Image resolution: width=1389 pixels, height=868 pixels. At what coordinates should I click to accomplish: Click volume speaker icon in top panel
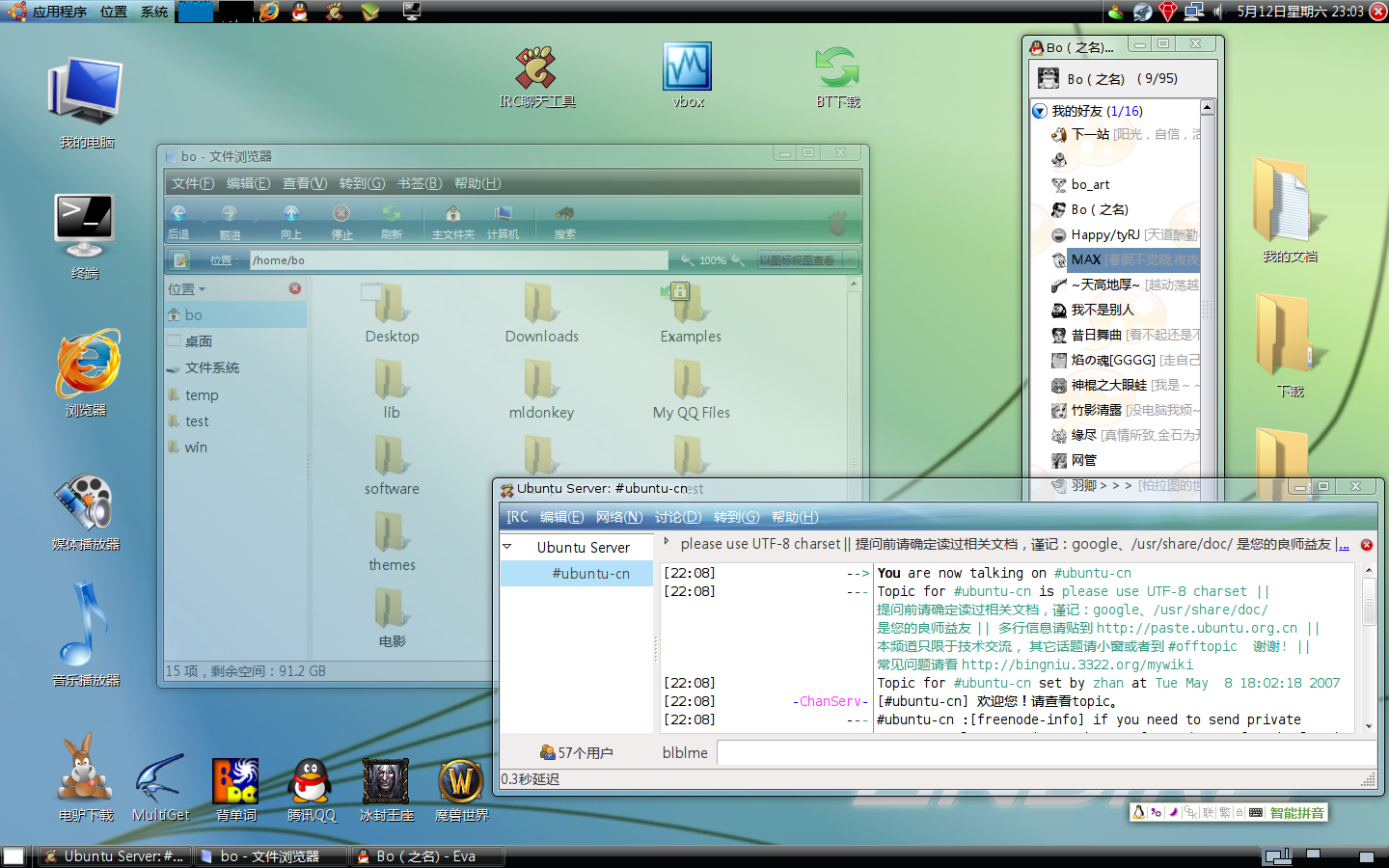coord(1218,12)
